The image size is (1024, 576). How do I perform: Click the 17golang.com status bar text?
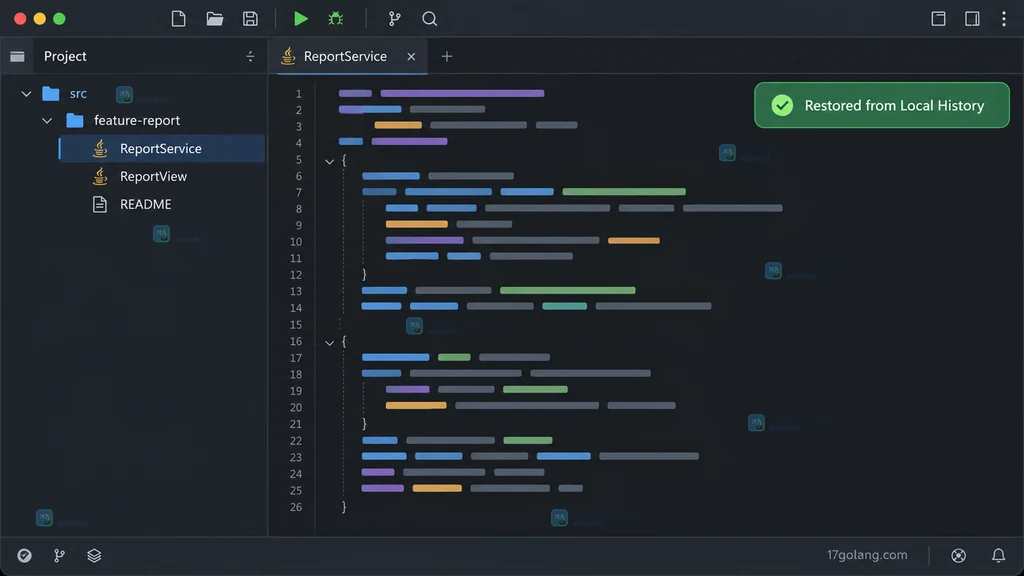(867, 555)
